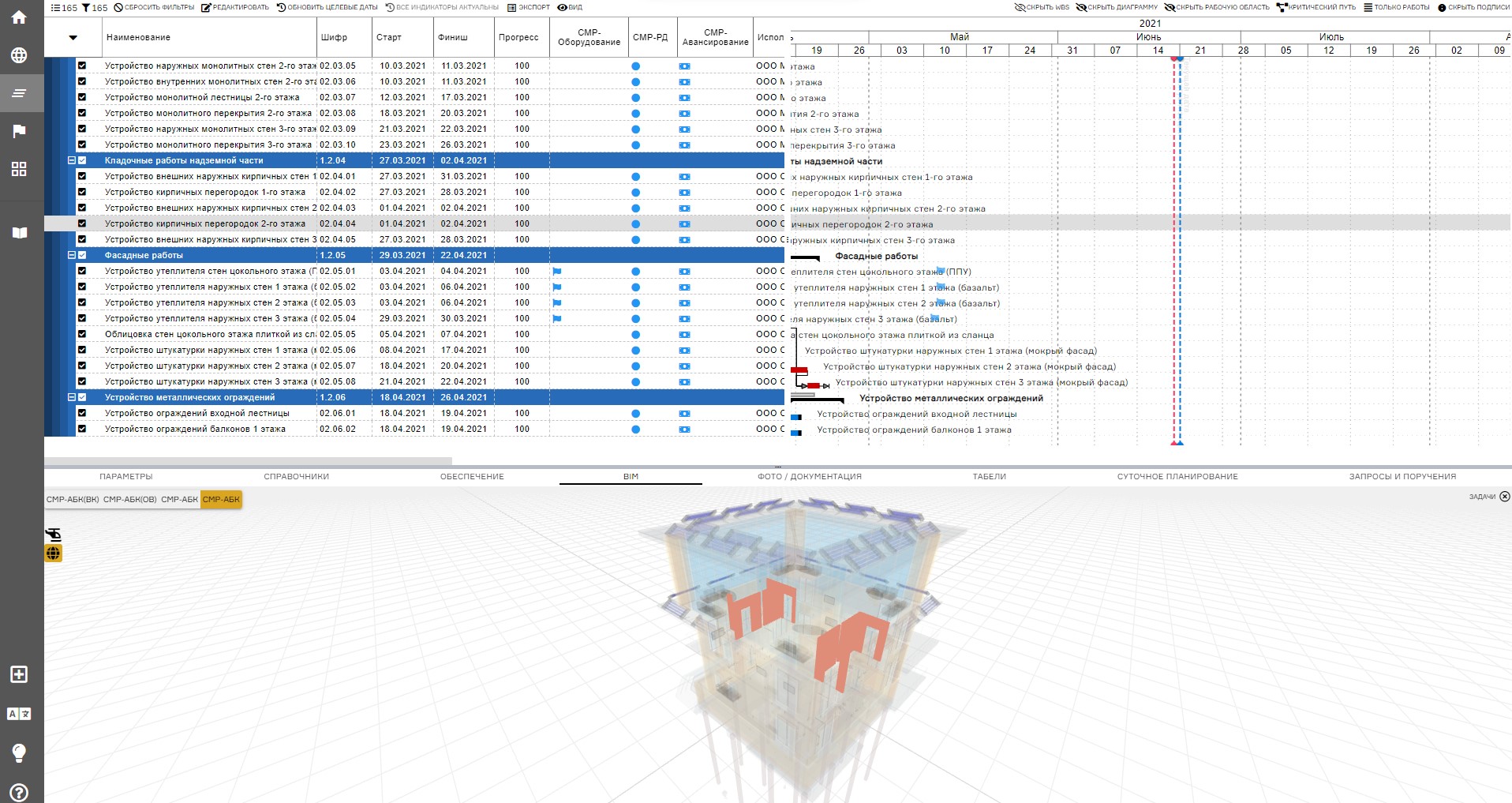
Task: Enable Критический путь display
Action: pyautogui.click(x=1316, y=7)
